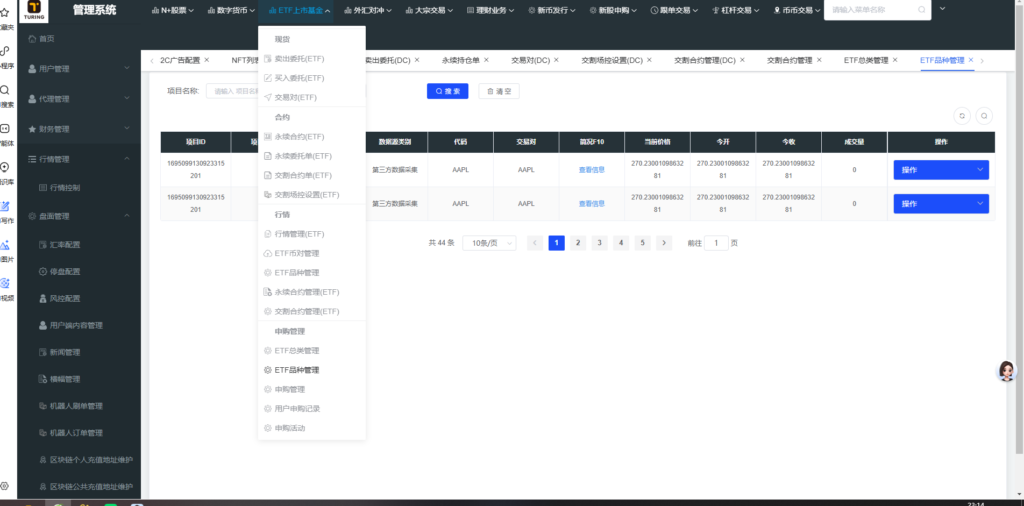This screenshot has height=506, width=1024.
Task: Open 新股申购 top menu
Action: (613, 10)
